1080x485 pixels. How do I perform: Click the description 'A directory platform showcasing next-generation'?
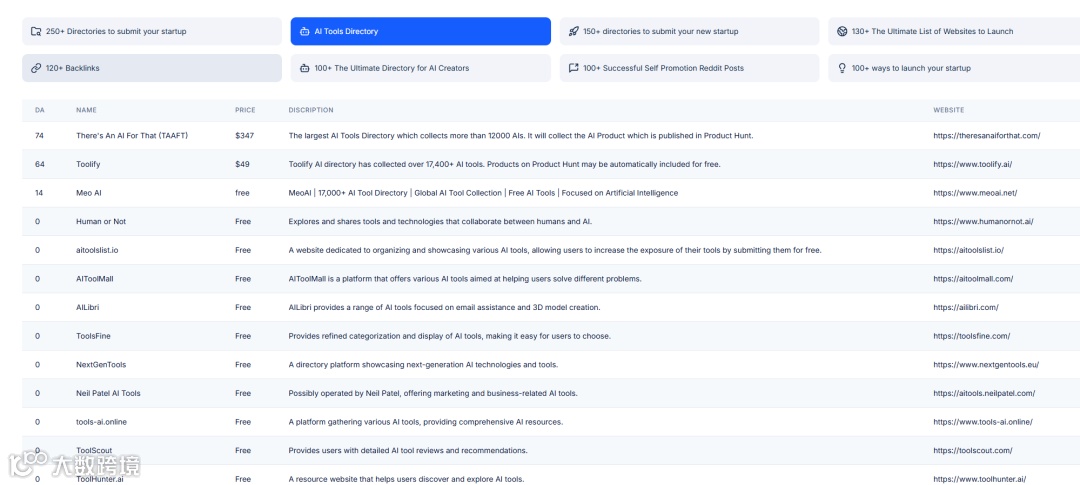point(423,364)
